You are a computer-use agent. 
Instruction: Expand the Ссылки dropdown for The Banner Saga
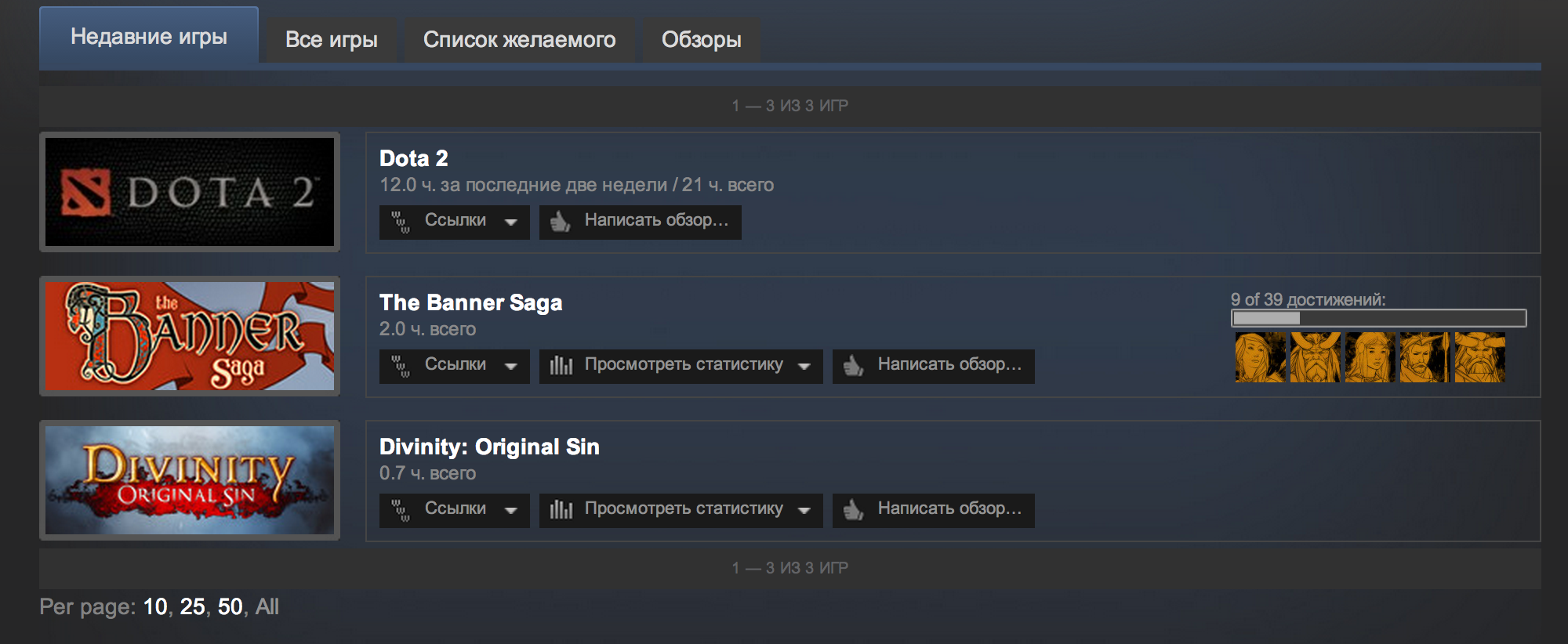[455, 366]
